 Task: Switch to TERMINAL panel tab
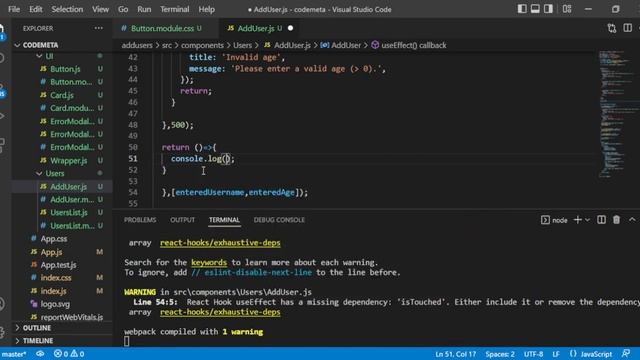tap(224, 220)
